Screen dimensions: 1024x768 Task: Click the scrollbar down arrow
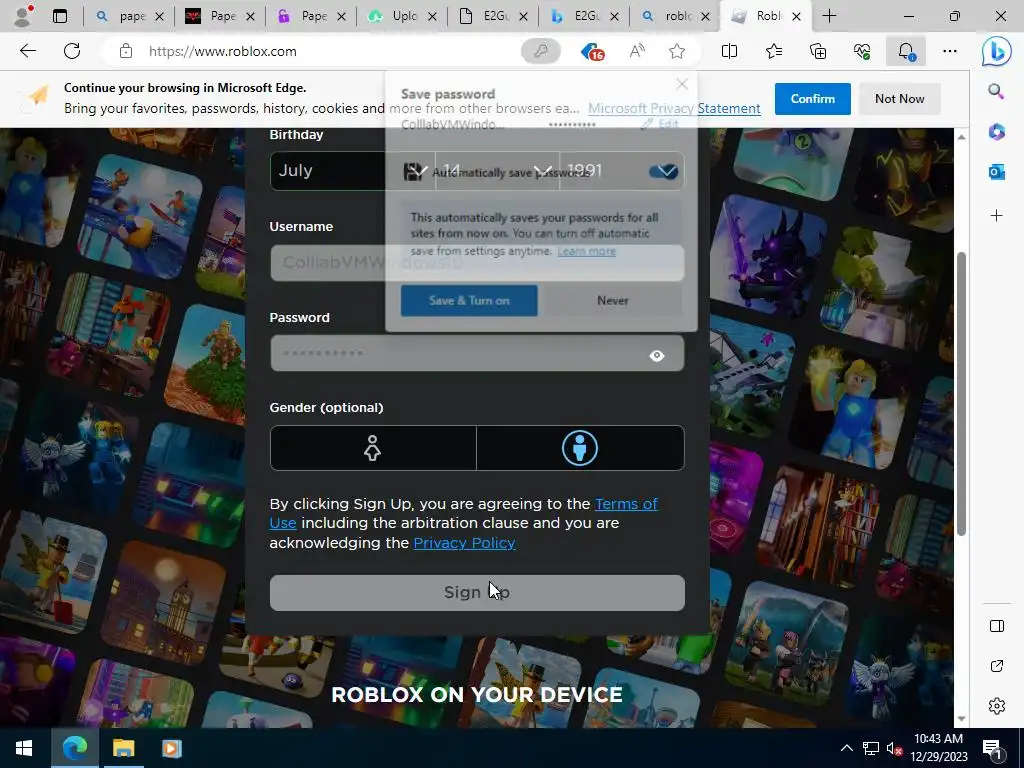[961, 719]
